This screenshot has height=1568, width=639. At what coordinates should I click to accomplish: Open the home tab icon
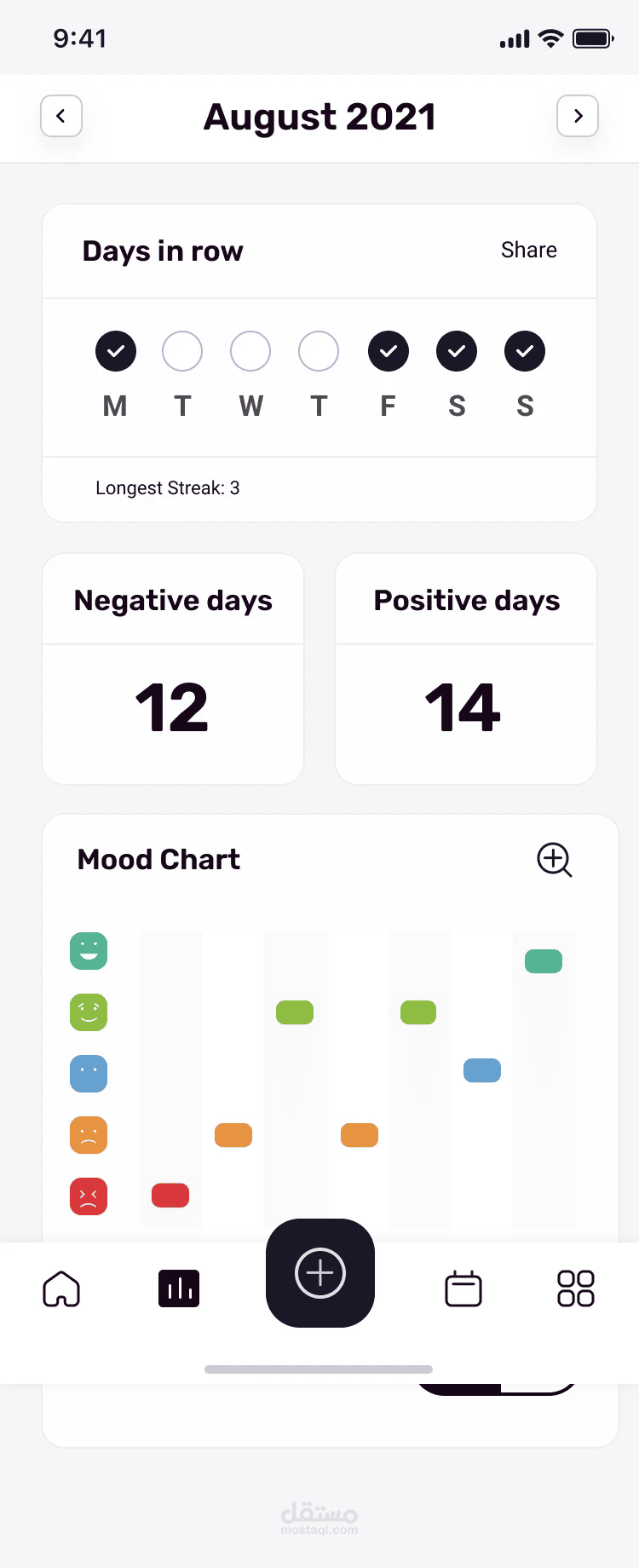(61, 1288)
